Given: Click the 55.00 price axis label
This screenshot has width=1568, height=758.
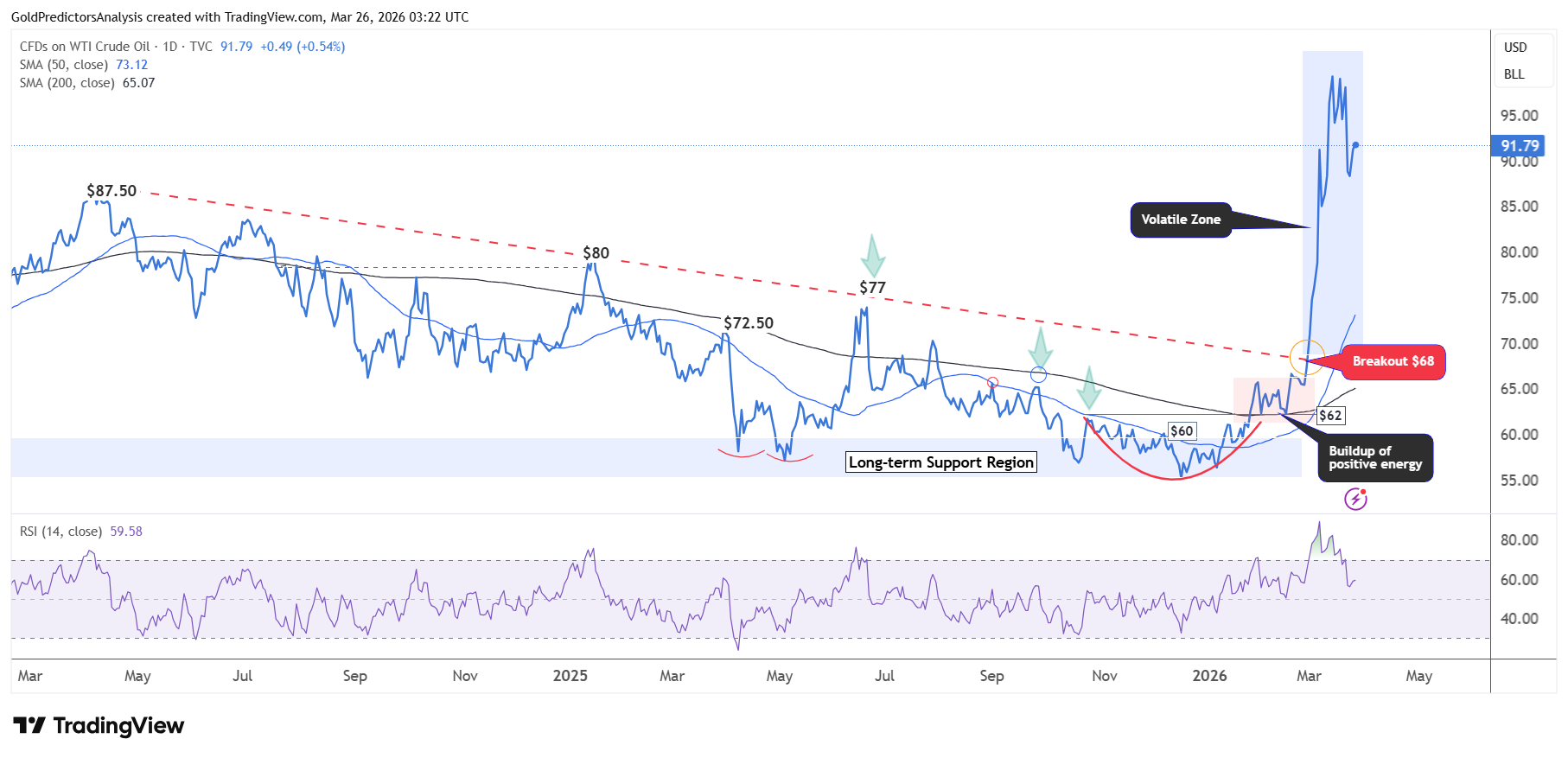Looking at the screenshot, I should click(1520, 481).
